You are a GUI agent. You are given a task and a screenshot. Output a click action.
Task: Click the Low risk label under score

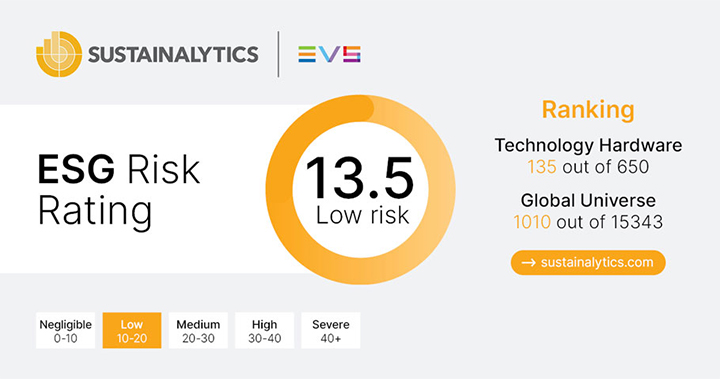pos(362,215)
